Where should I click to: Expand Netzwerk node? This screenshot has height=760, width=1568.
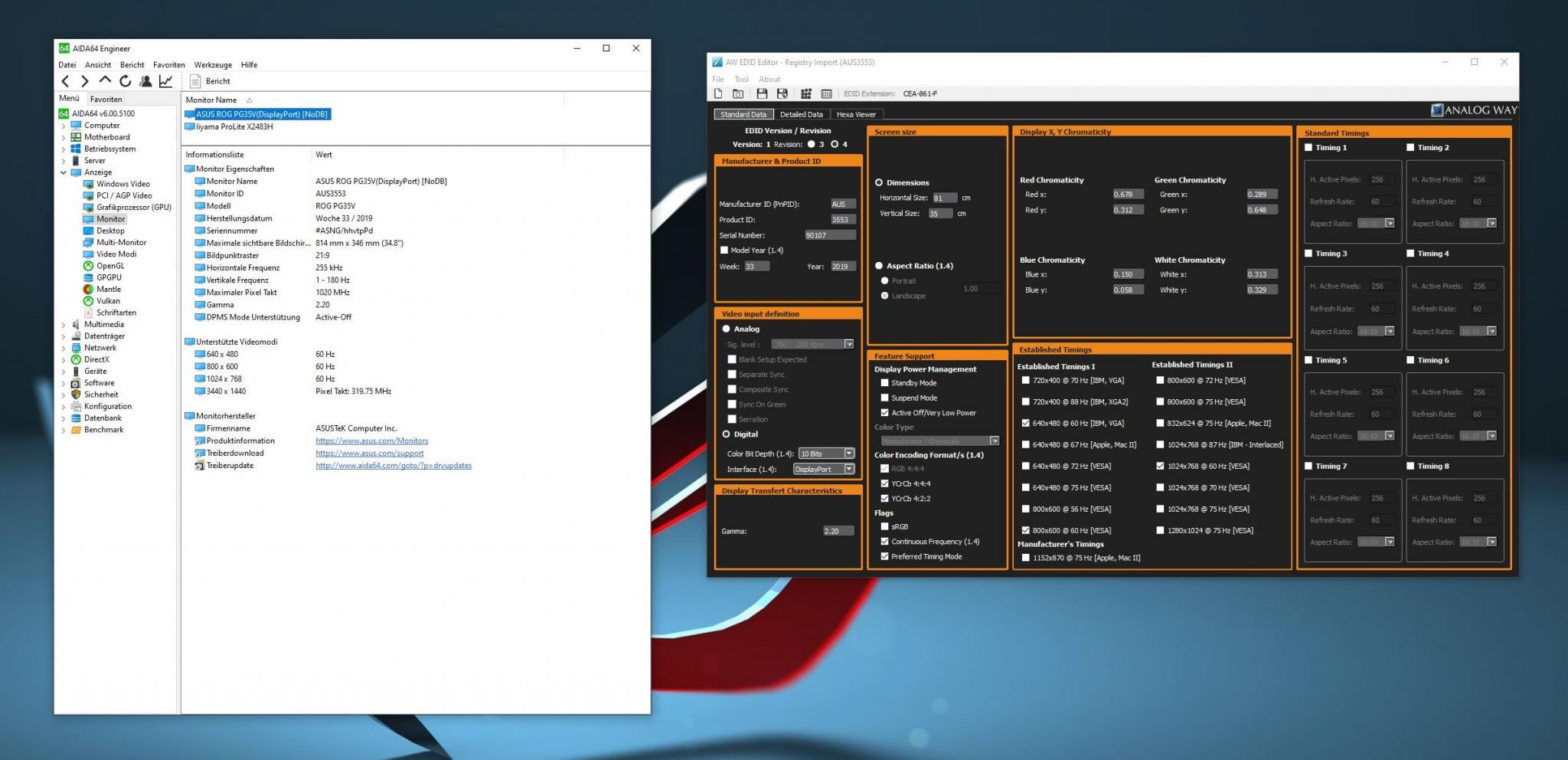[64, 348]
